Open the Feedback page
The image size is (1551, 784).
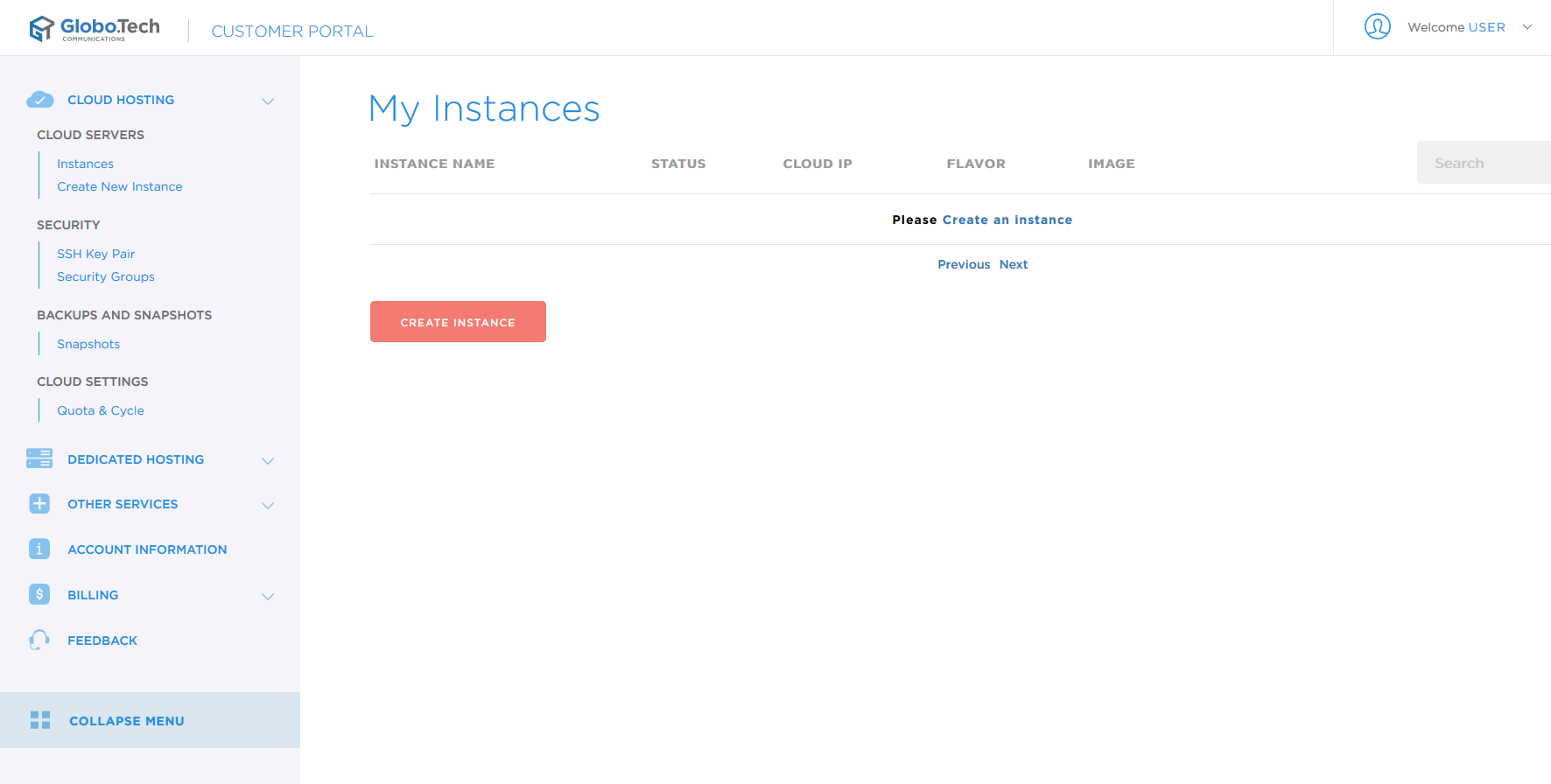(x=102, y=640)
